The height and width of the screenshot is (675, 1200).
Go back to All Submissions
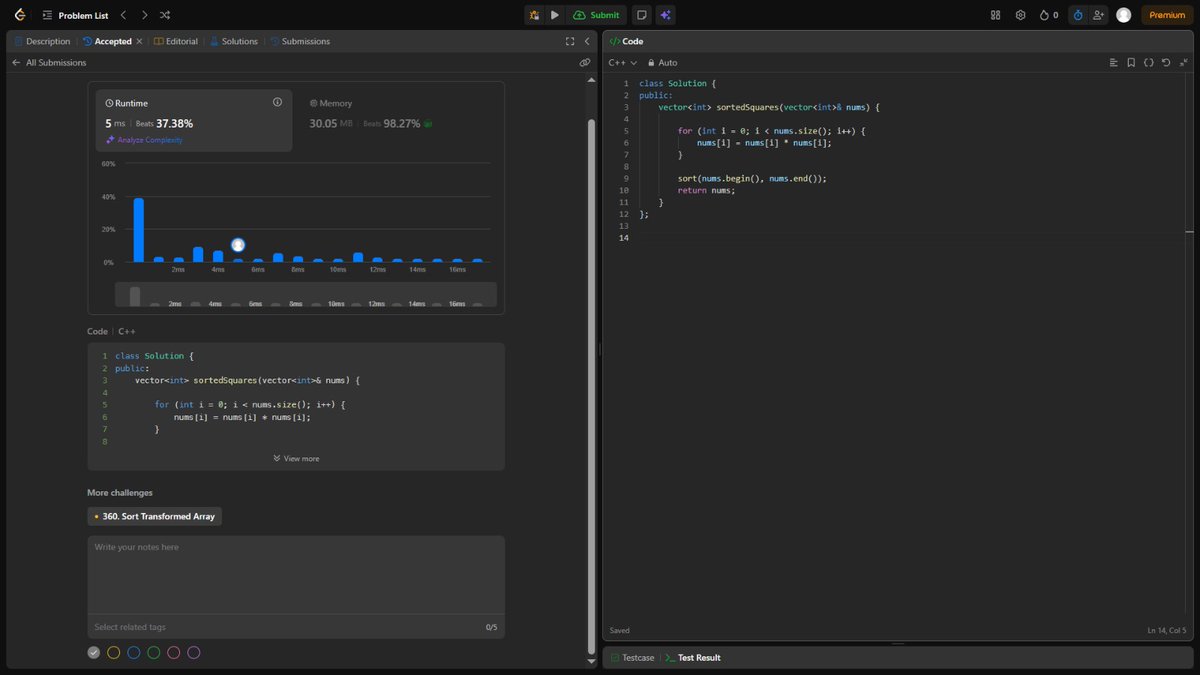49,62
